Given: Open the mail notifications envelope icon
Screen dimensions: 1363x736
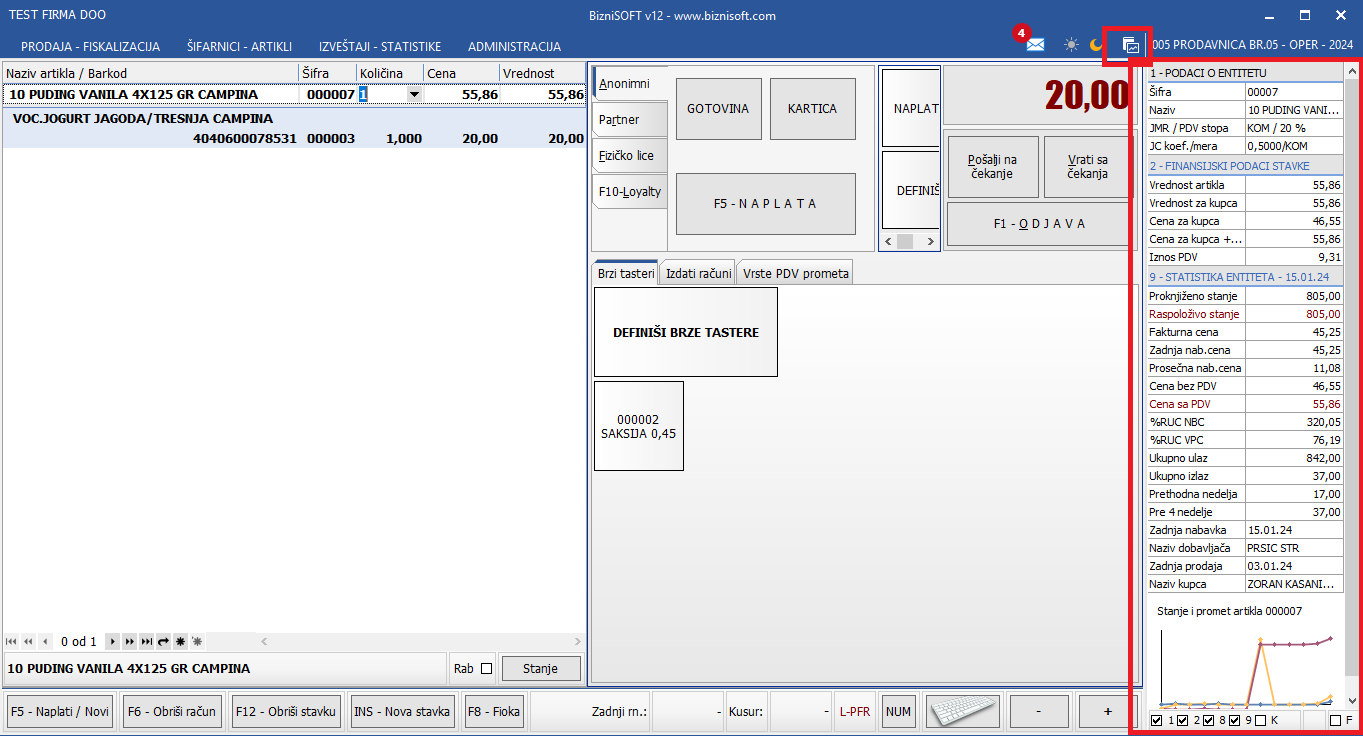Looking at the screenshot, I should (x=1035, y=45).
